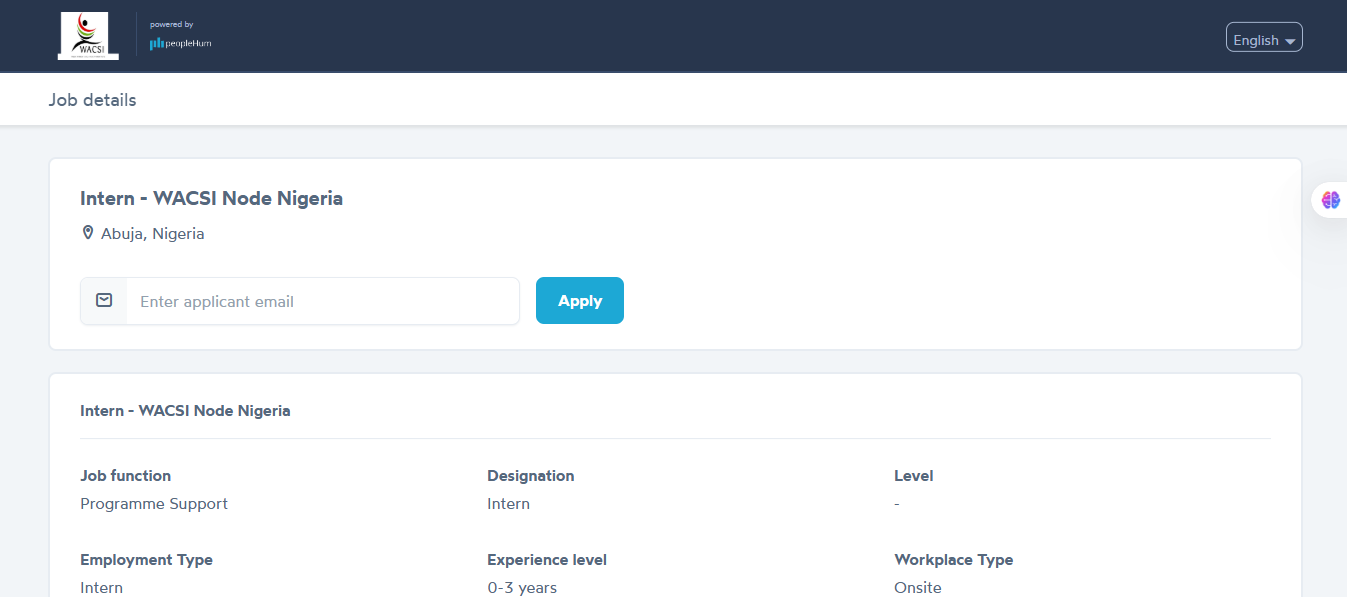Click the location pin icon beside Abuja
This screenshot has width=1347, height=597.
point(87,233)
